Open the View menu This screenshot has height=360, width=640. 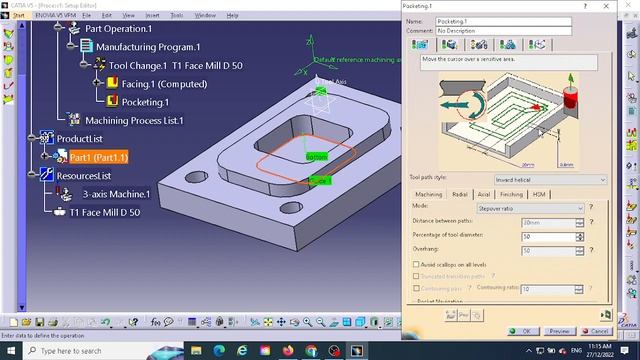pyautogui.click(x=128, y=16)
